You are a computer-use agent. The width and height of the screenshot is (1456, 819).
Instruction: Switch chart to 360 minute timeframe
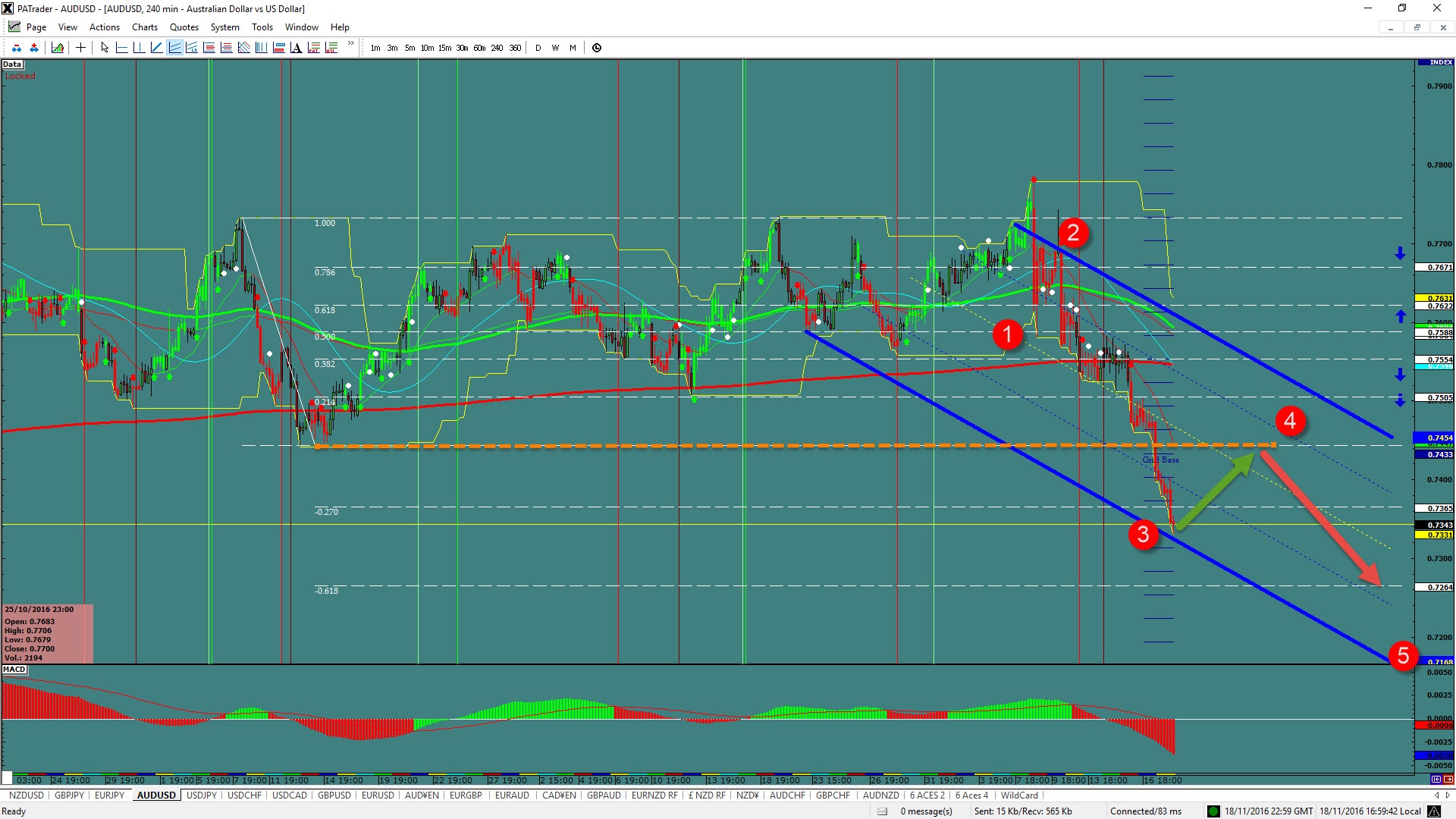coord(515,48)
